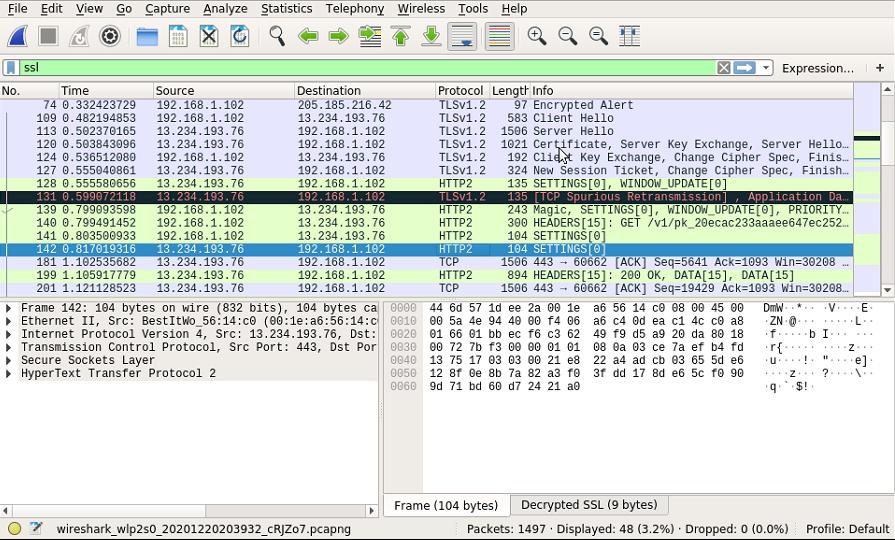
Task: Expand the Secure Sockets Layer tree node
Action: pos(9,360)
